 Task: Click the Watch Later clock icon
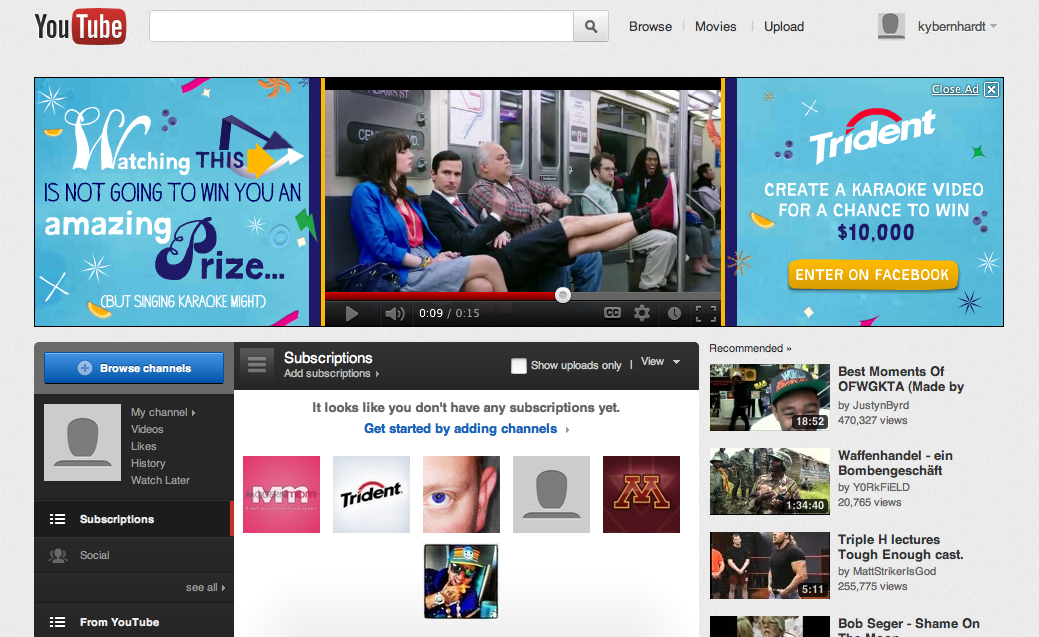point(674,313)
